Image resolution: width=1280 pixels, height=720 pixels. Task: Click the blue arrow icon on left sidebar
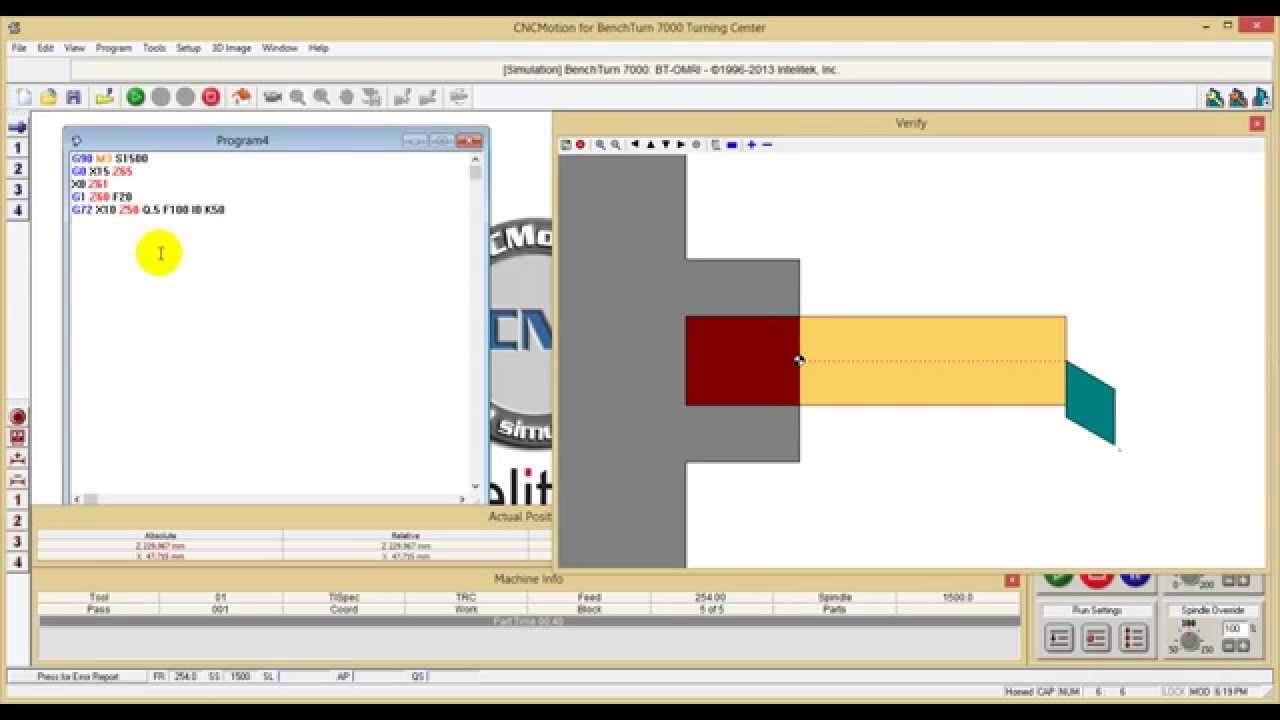(x=17, y=127)
